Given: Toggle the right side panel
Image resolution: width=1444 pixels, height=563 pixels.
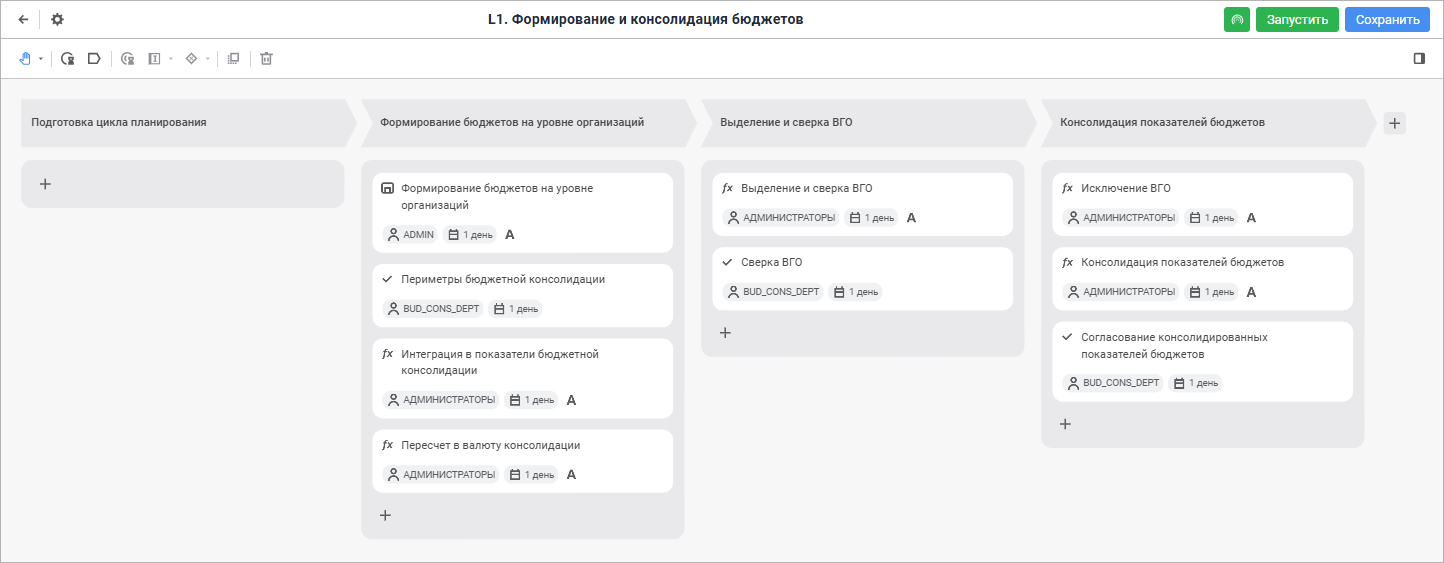Looking at the screenshot, I should 1419,59.
